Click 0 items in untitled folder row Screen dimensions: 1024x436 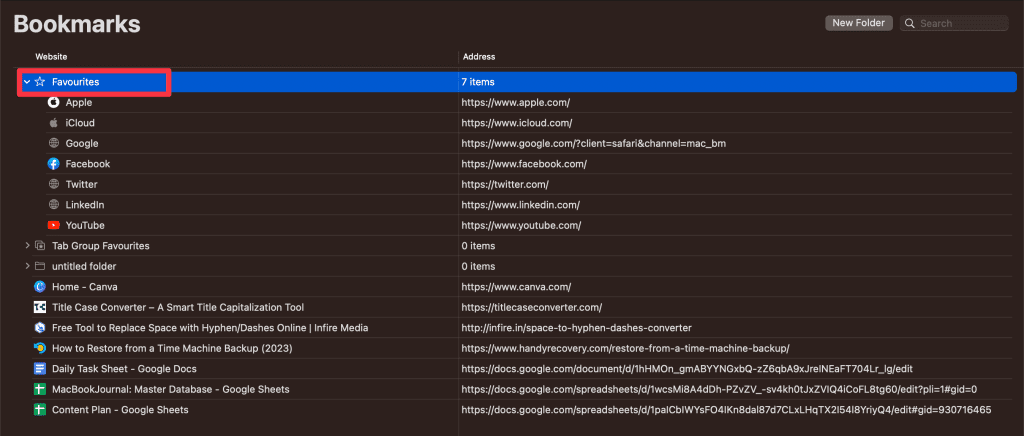478,266
